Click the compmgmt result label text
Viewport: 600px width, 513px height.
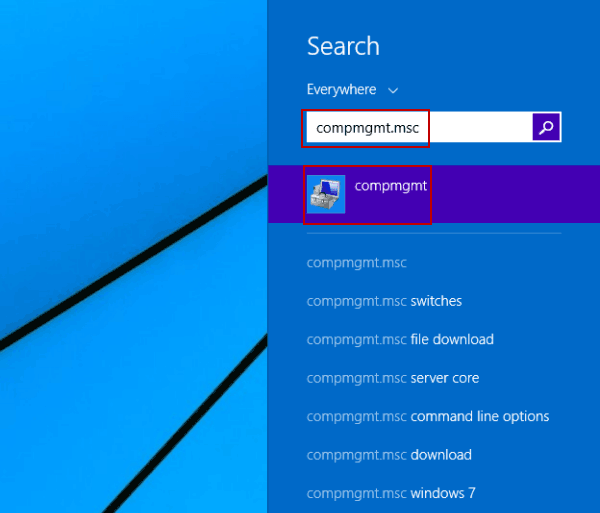click(391, 186)
